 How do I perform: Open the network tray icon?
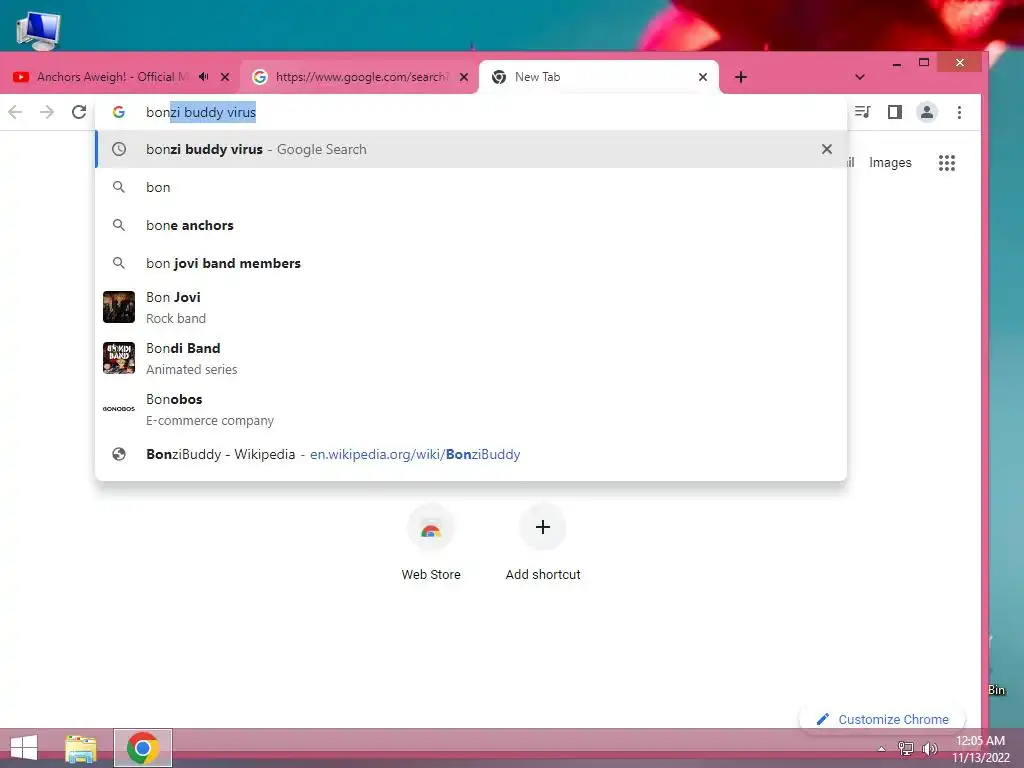tap(906, 748)
